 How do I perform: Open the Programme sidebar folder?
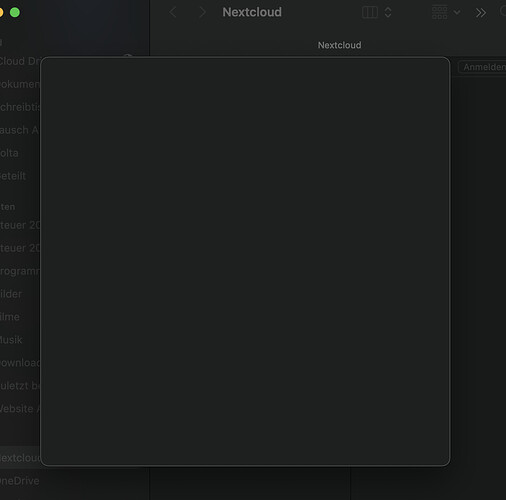click(20, 271)
